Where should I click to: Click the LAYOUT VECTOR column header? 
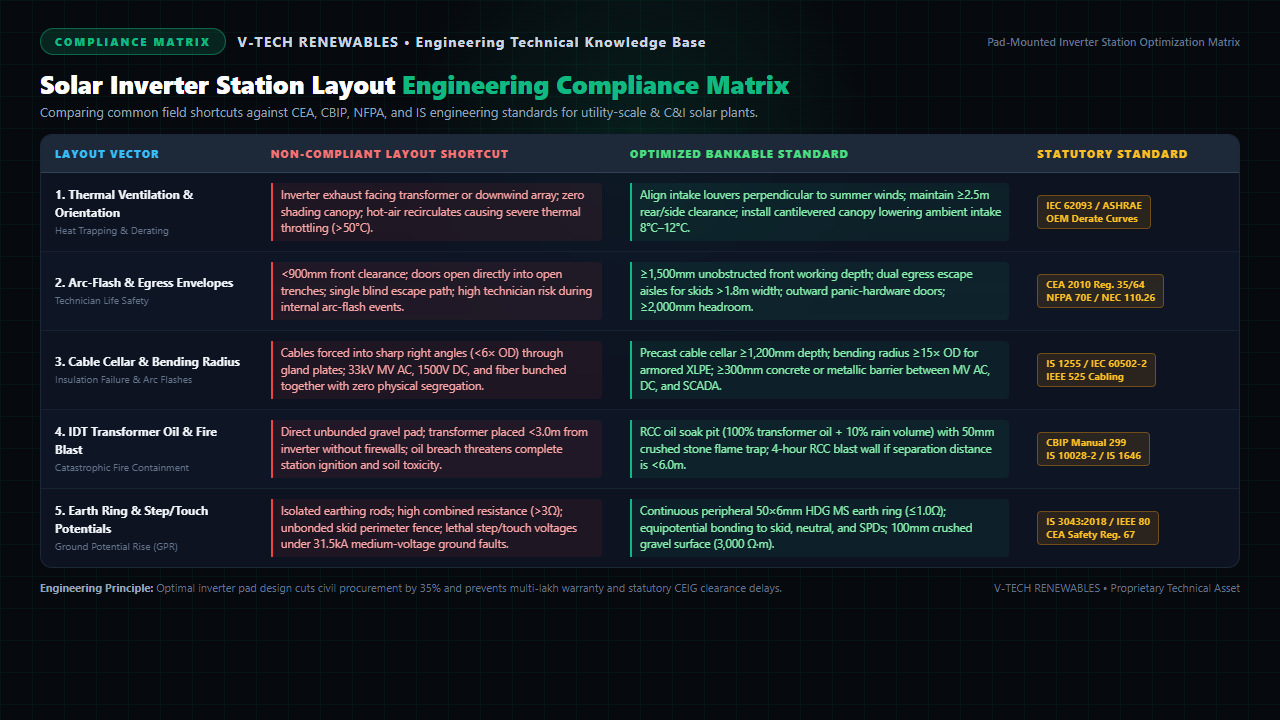point(107,154)
